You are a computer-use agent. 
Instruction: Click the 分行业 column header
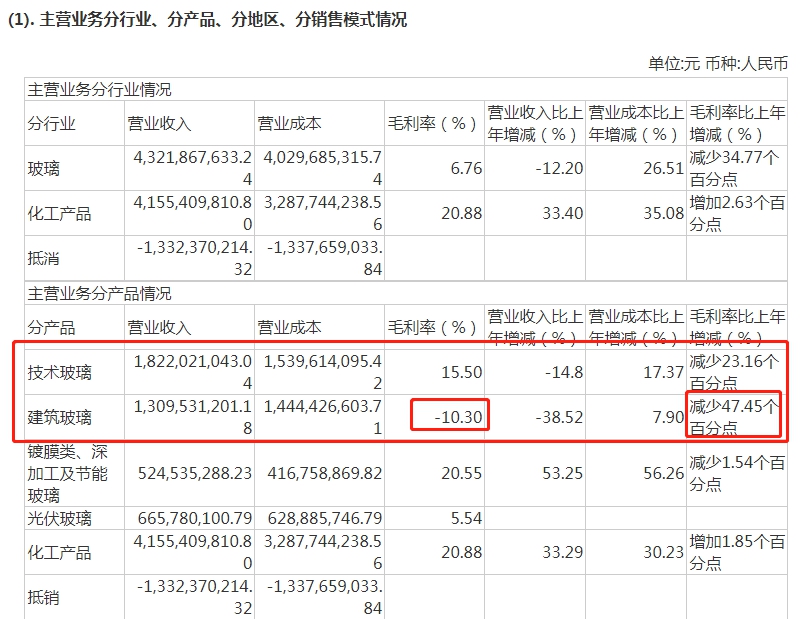[x=52, y=123]
